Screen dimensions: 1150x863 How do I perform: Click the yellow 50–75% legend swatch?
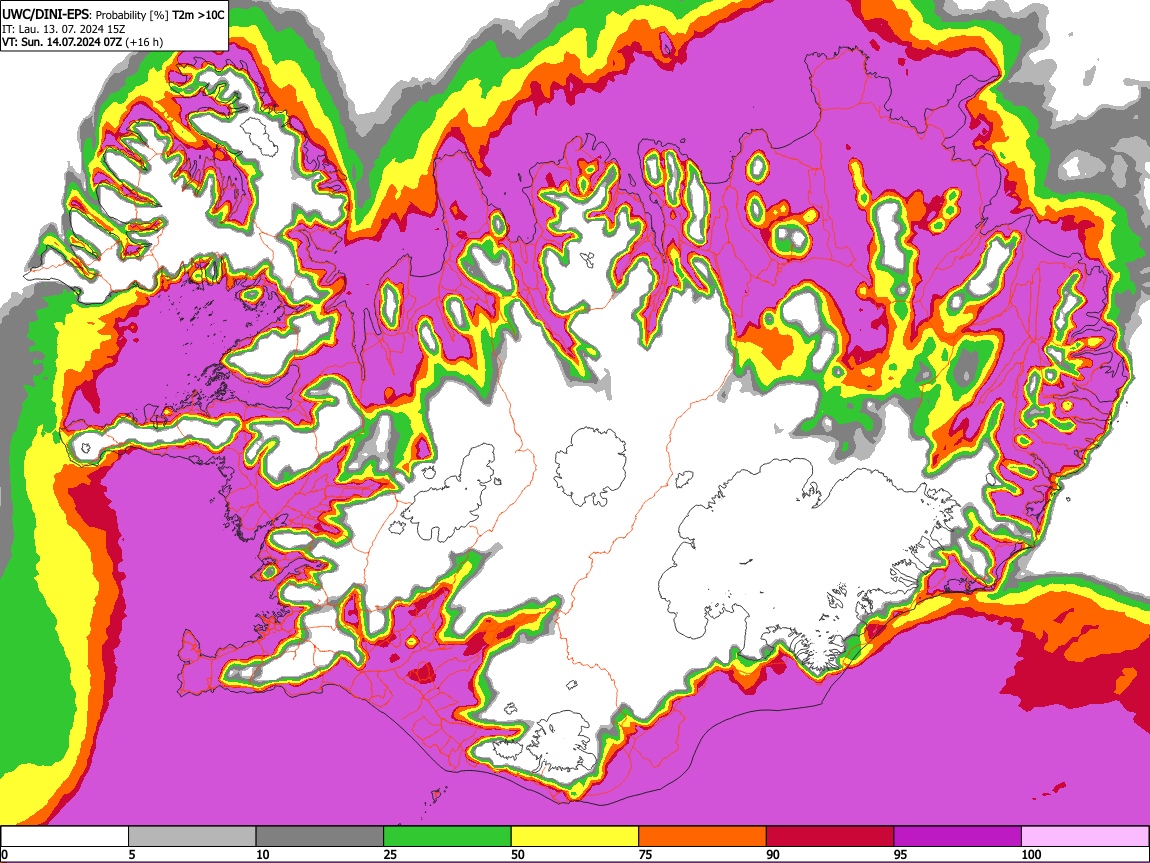(575, 837)
